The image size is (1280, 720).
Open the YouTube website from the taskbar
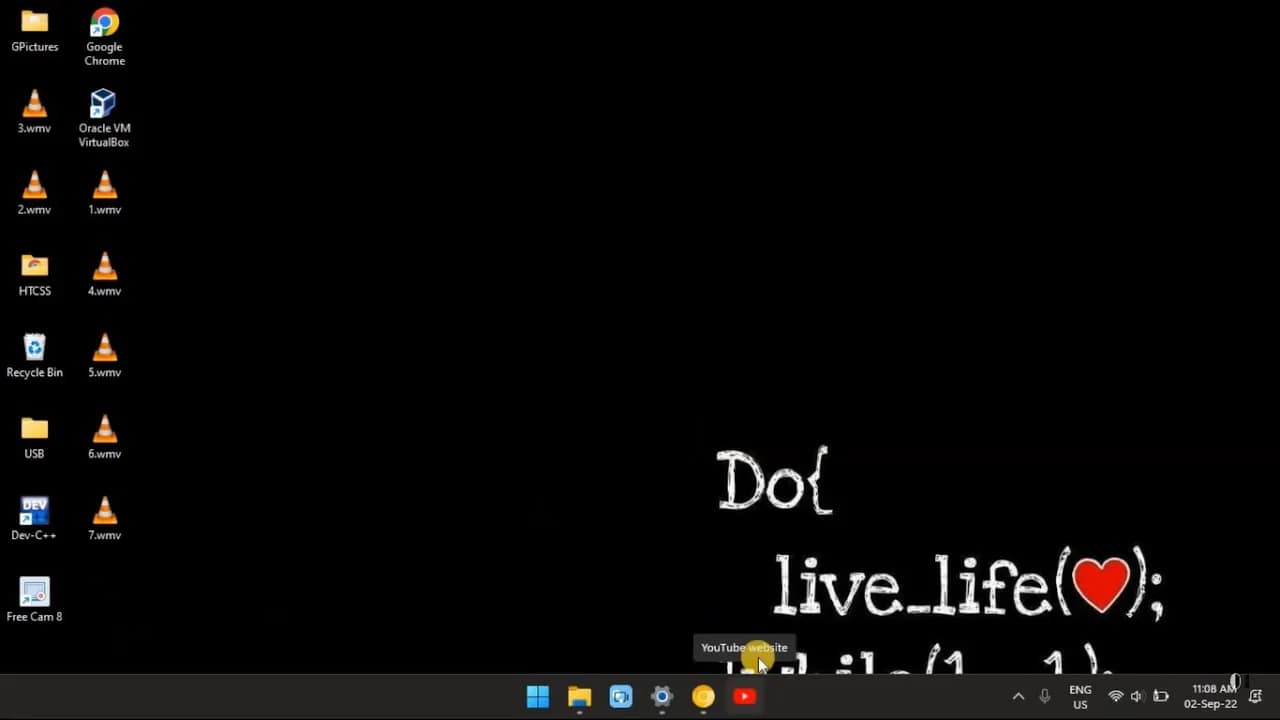(744, 696)
